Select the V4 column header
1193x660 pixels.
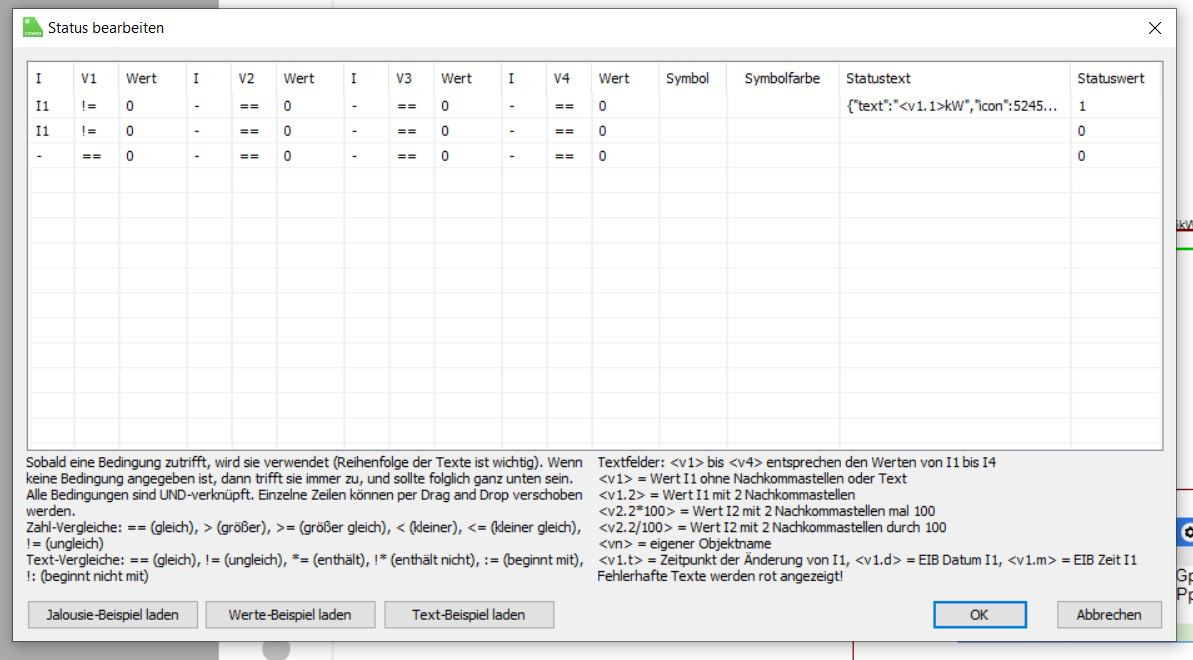pyautogui.click(x=568, y=78)
